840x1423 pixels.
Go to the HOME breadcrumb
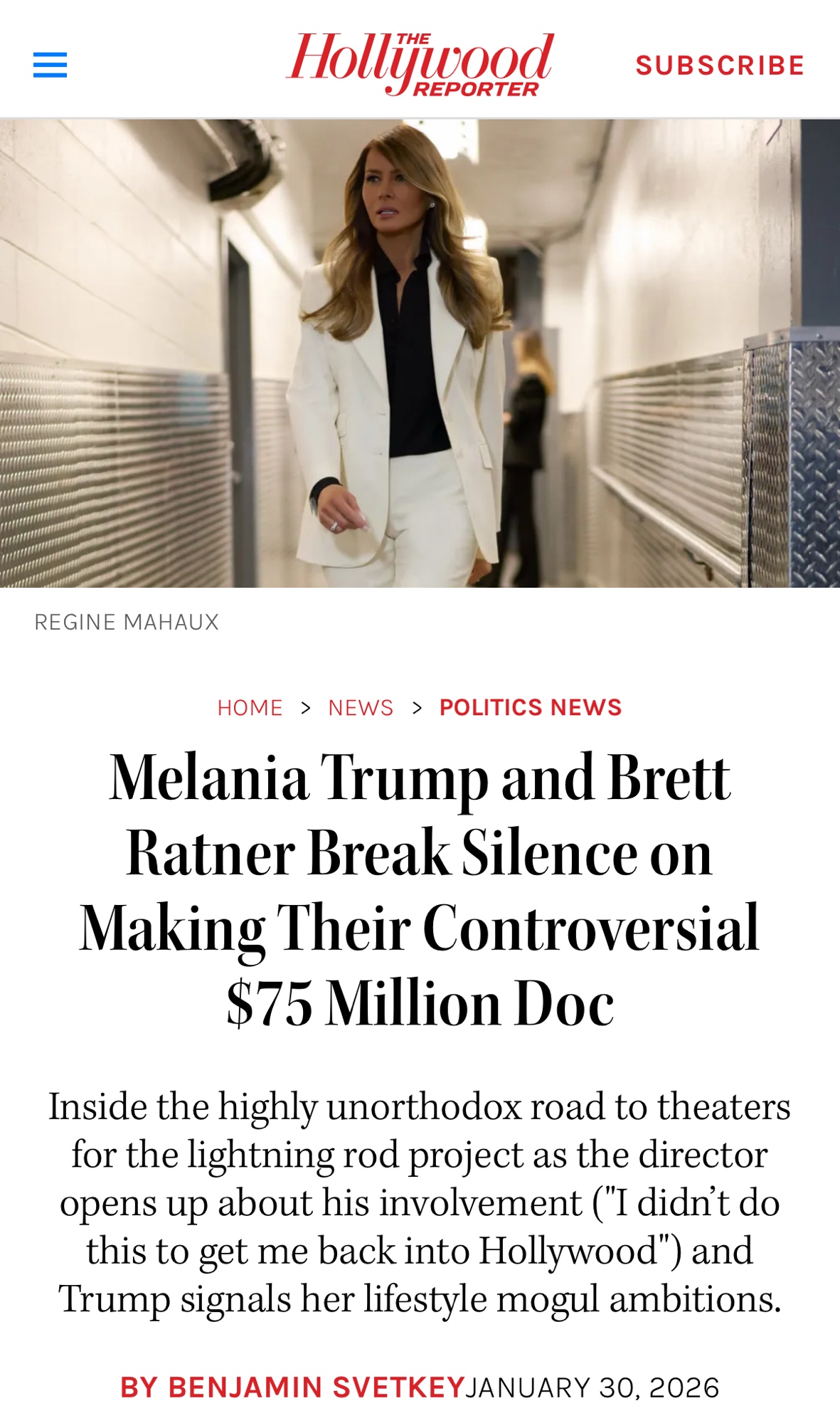click(x=250, y=707)
